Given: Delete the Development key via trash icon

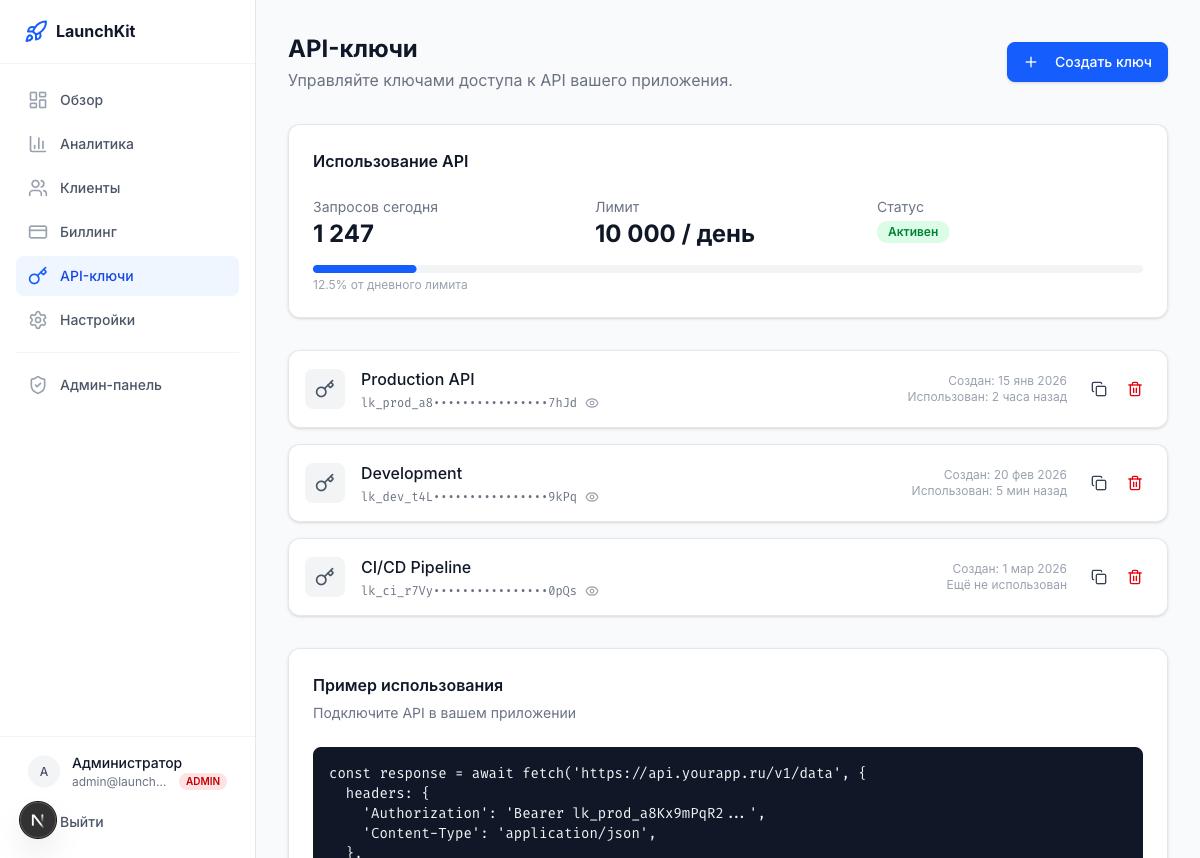Looking at the screenshot, I should pos(1135,483).
